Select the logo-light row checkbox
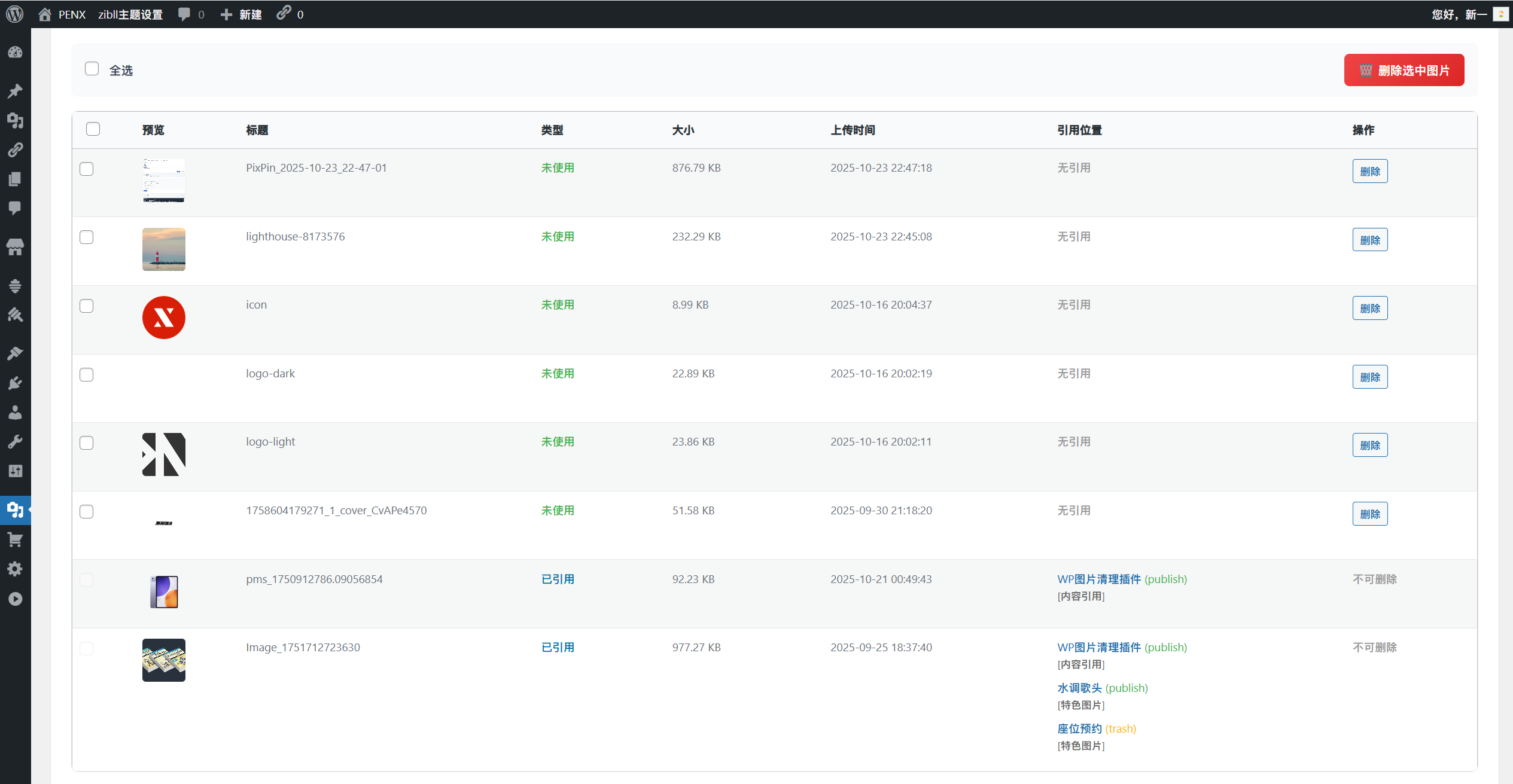 click(87, 443)
